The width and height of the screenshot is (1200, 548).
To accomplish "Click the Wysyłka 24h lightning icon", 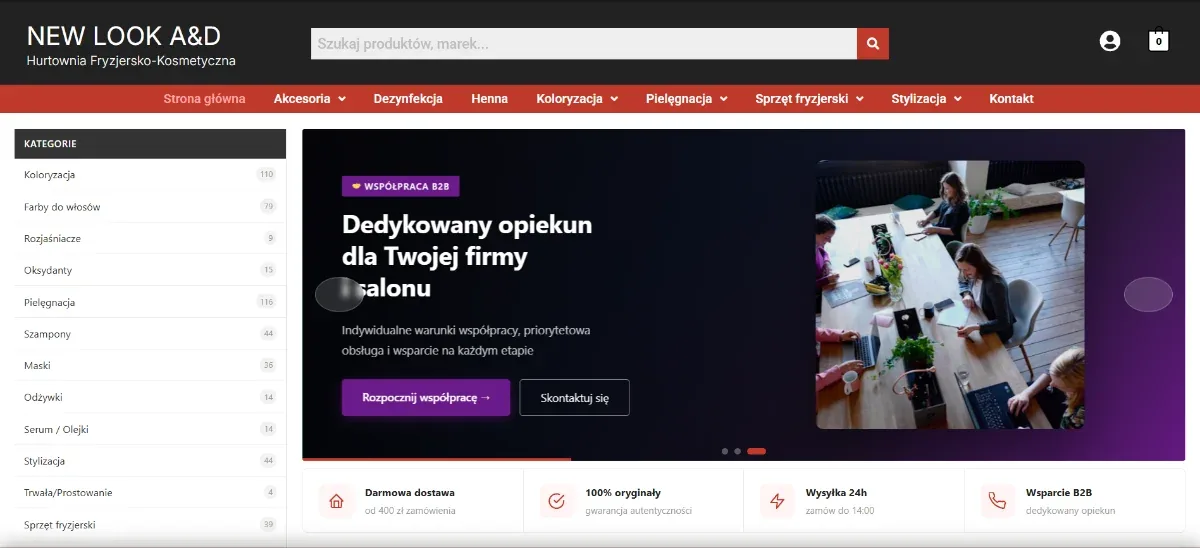I will pos(777,501).
